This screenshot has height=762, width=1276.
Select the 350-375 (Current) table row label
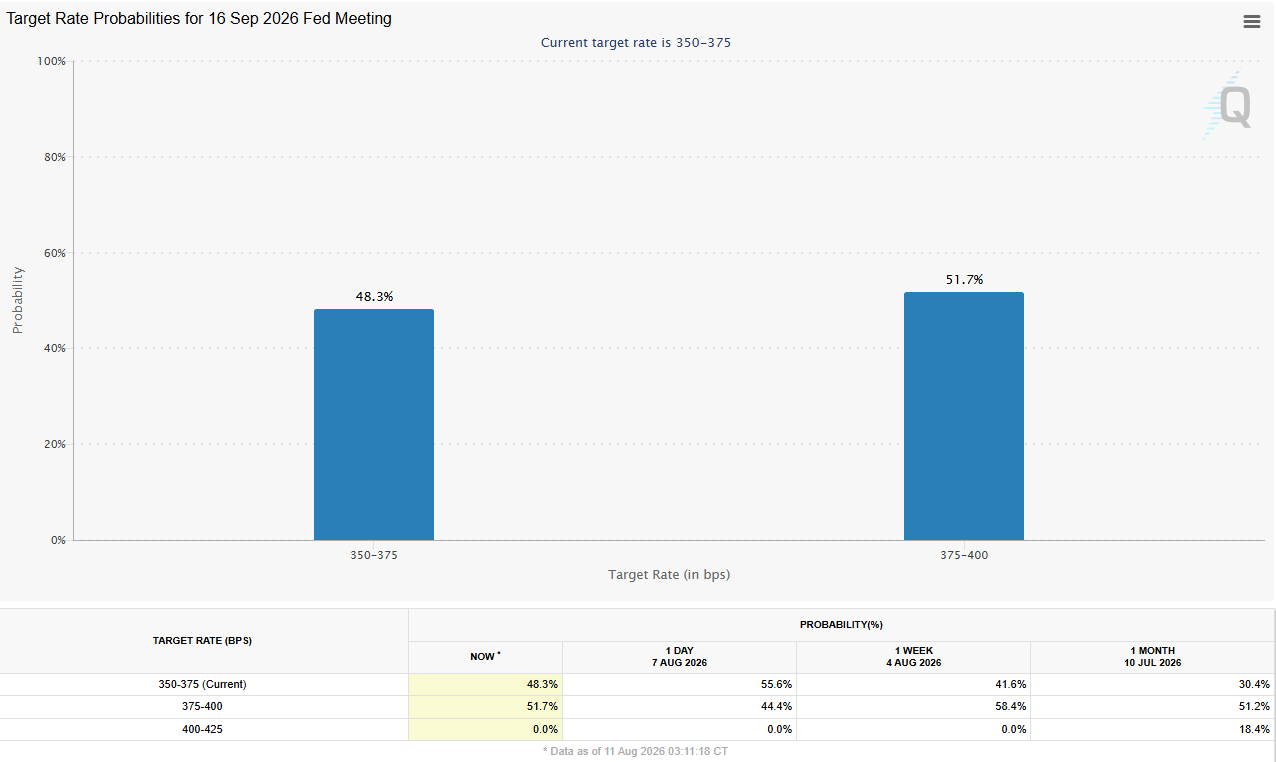tap(202, 684)
